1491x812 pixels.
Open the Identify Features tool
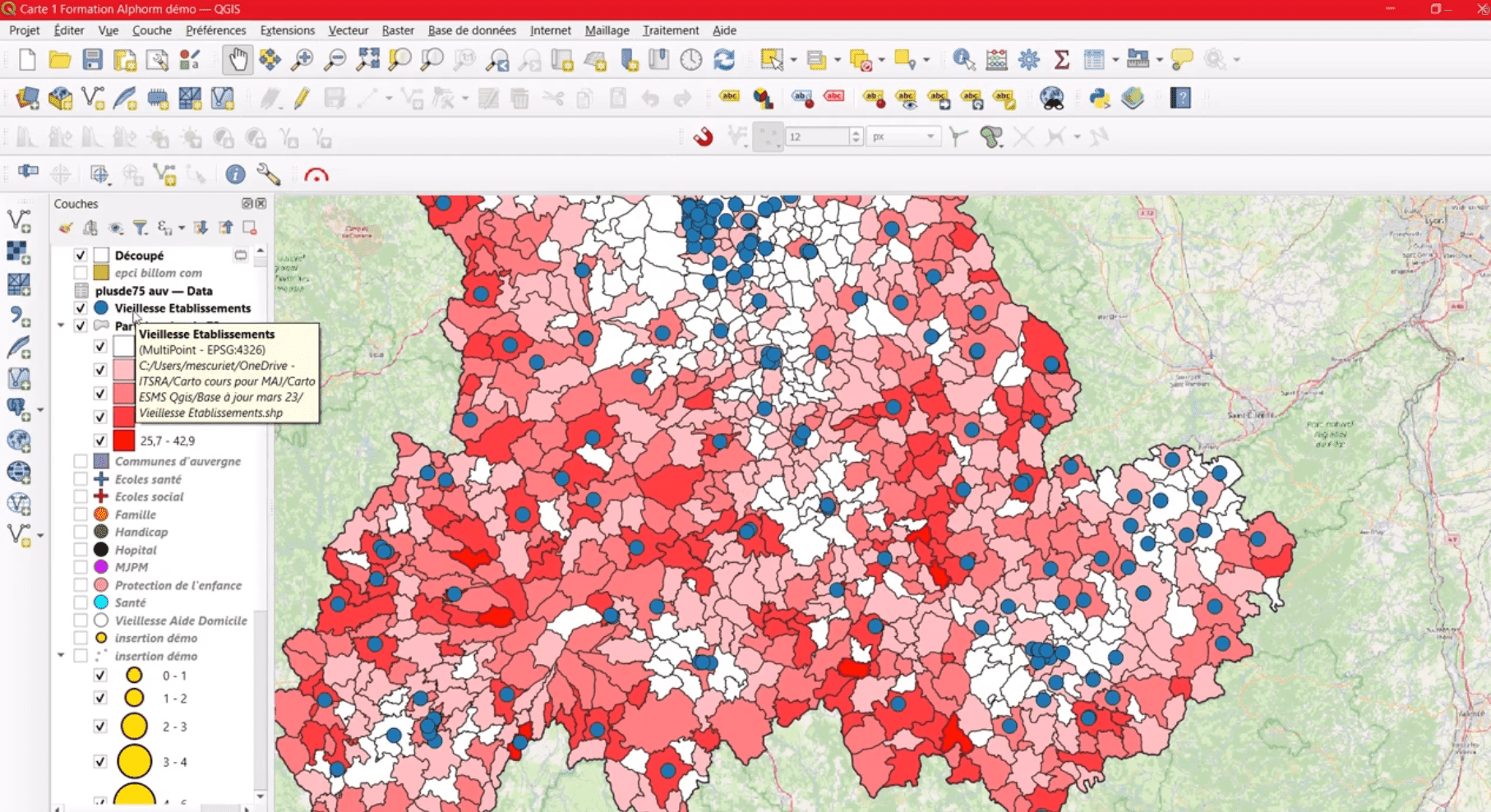[x=963, y=60]
